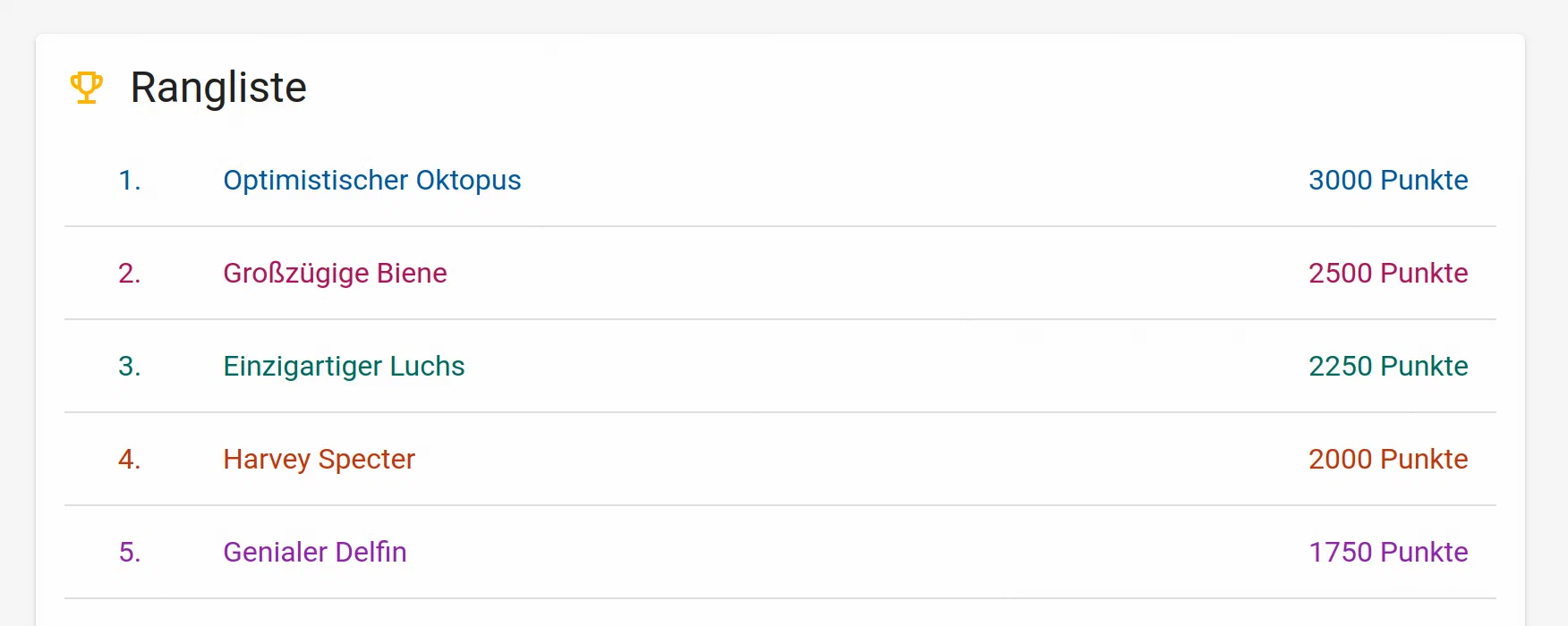Click the green rank number 3.
This screenshot has height=626, width=1568.
click(x=130, y=367)
